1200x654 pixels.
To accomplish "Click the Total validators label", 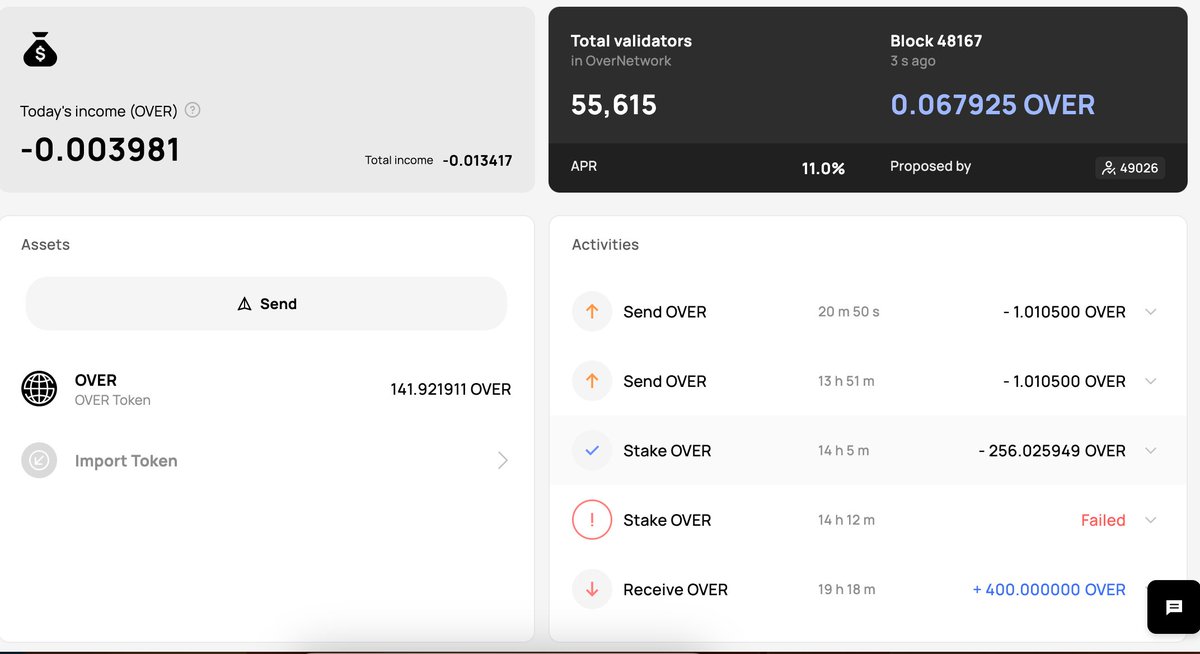I will click(631, 41).
